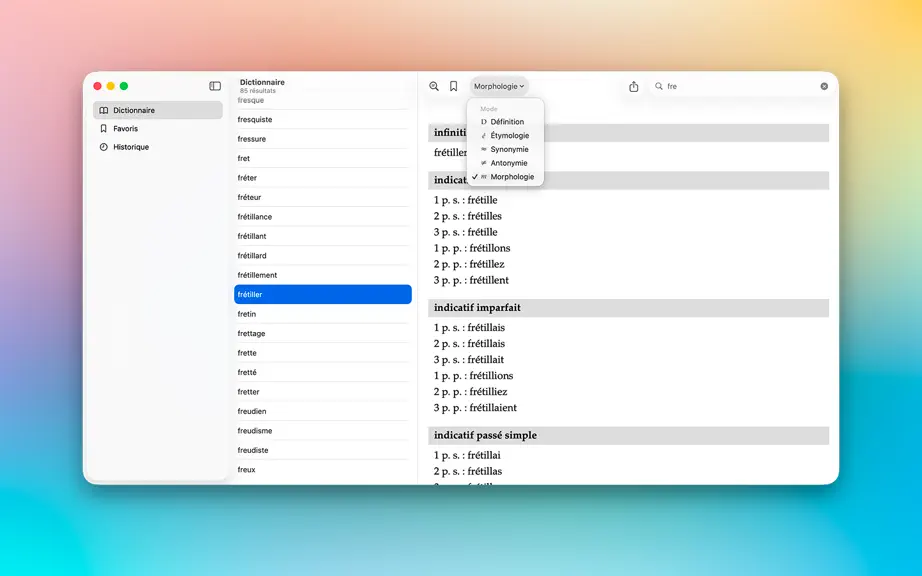Image resolution: width=922 pixels, height=576 pixels.
Task: Select the word 'fretter' in the list
Action: pos(323,391)
